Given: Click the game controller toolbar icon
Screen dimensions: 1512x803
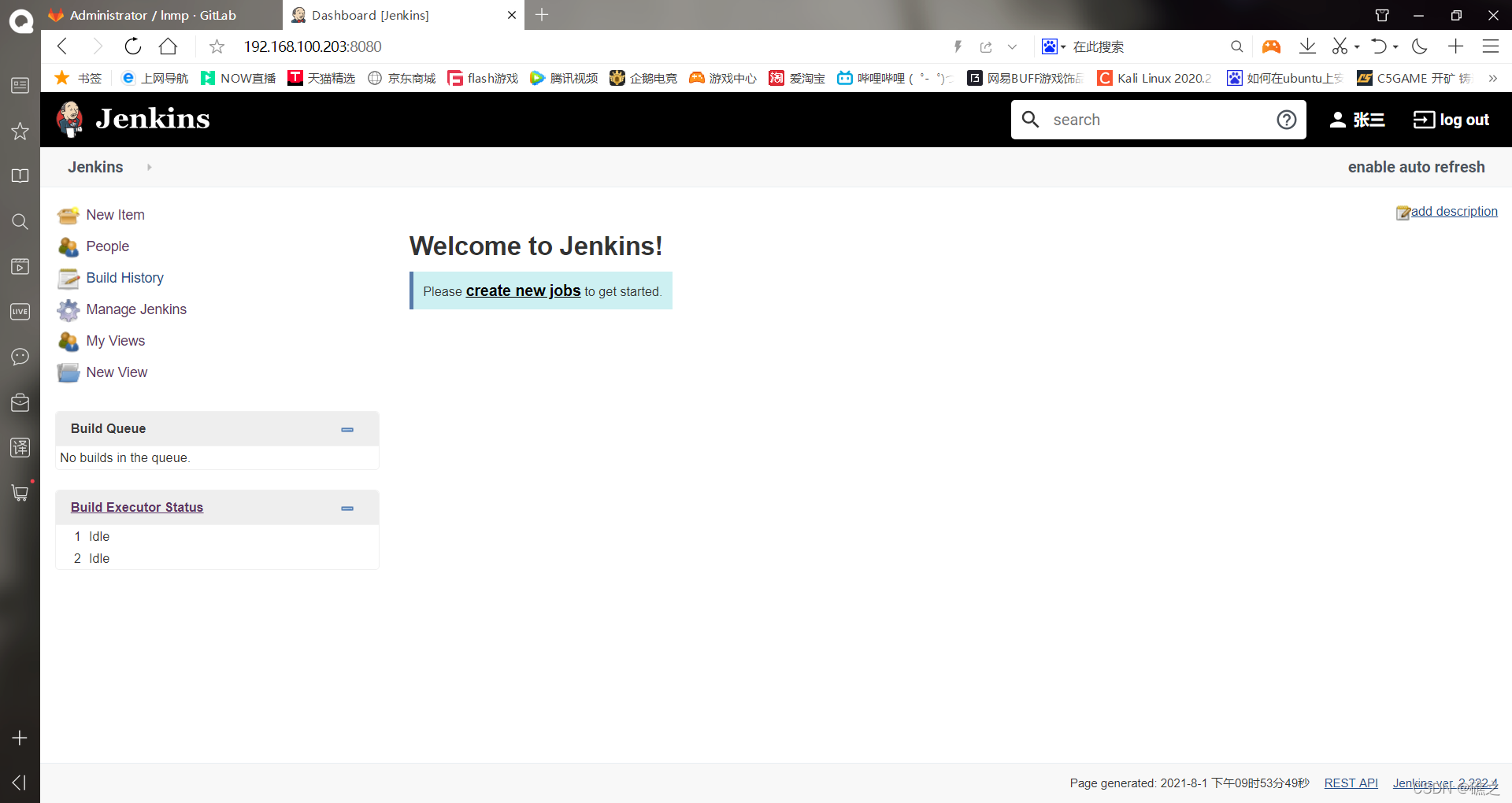Looking at the screenshot, I should click(x=1271, y=46).
